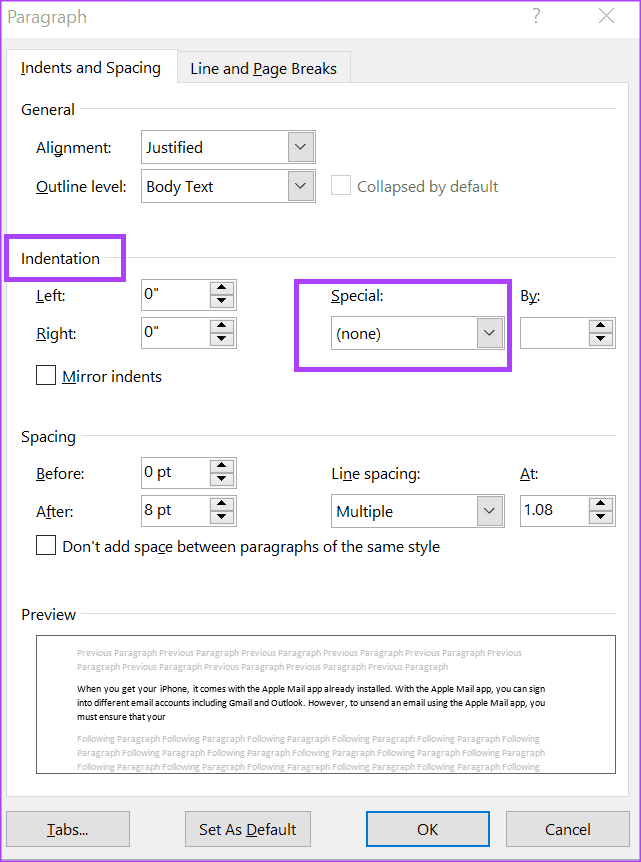641x862 pixels.
Task: Click the Cancel button
Action: point(567,829)
